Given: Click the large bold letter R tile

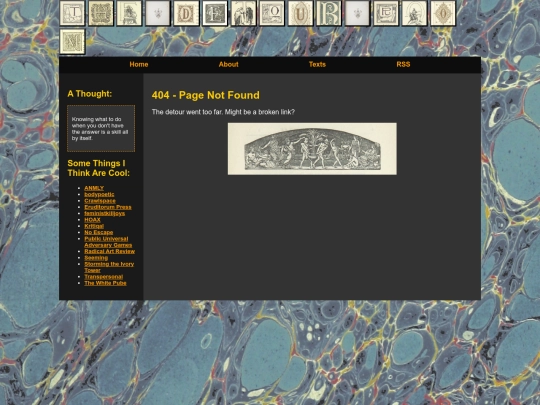Looking at the screenshot, I should click(x=329, y=13).
